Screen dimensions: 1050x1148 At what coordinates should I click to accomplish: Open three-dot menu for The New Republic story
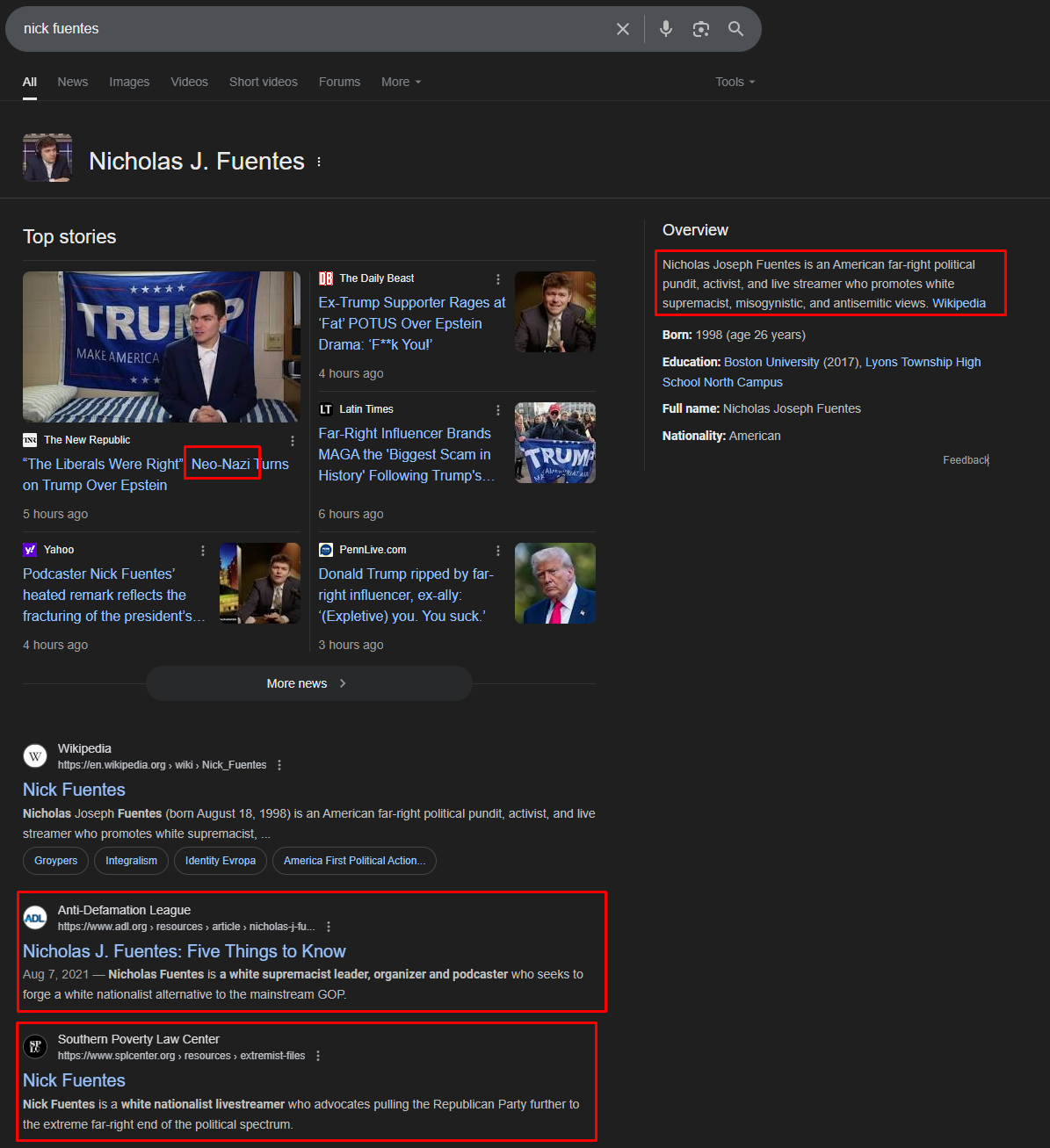293,440
